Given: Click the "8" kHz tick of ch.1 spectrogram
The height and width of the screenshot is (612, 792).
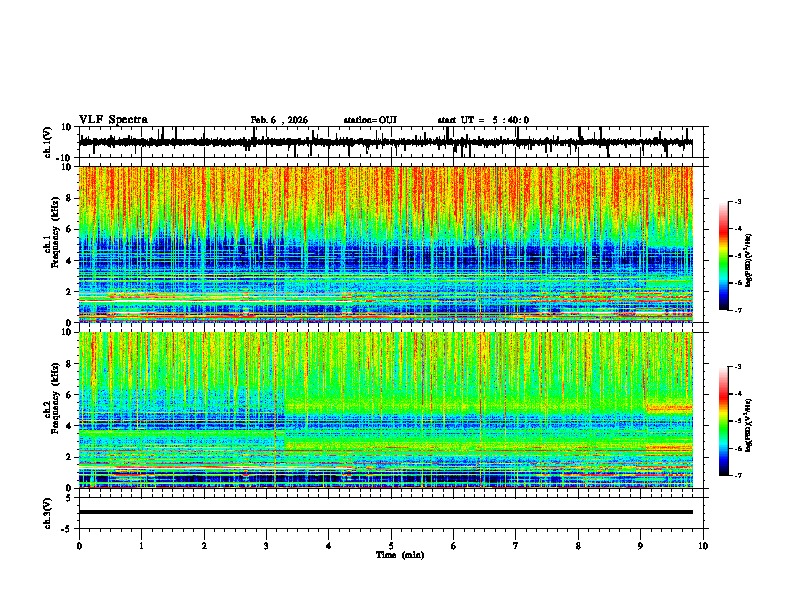Looking at the screenshot, I should click(69, 198).
